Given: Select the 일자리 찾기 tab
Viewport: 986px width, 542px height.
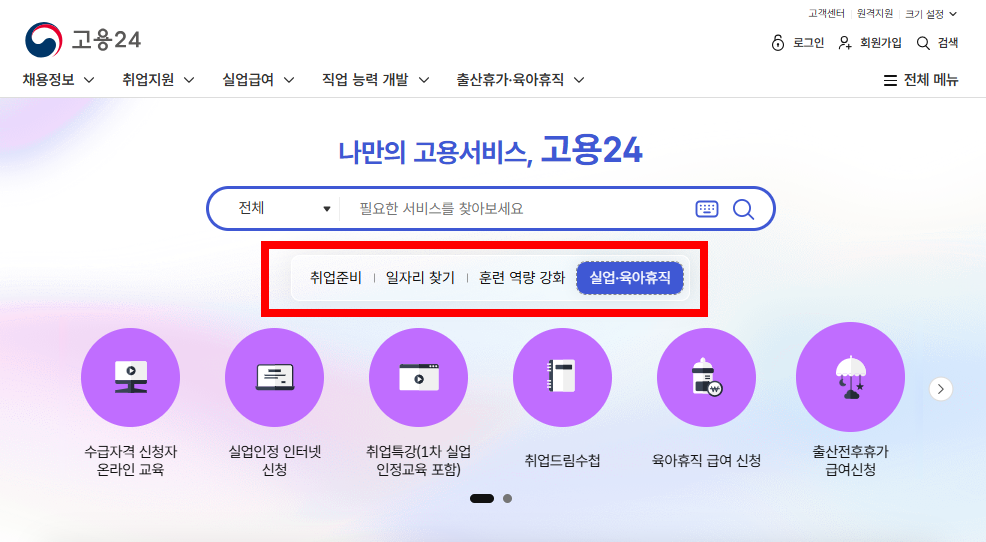Looking at the screenshot, I should click(x=420, y=278).
